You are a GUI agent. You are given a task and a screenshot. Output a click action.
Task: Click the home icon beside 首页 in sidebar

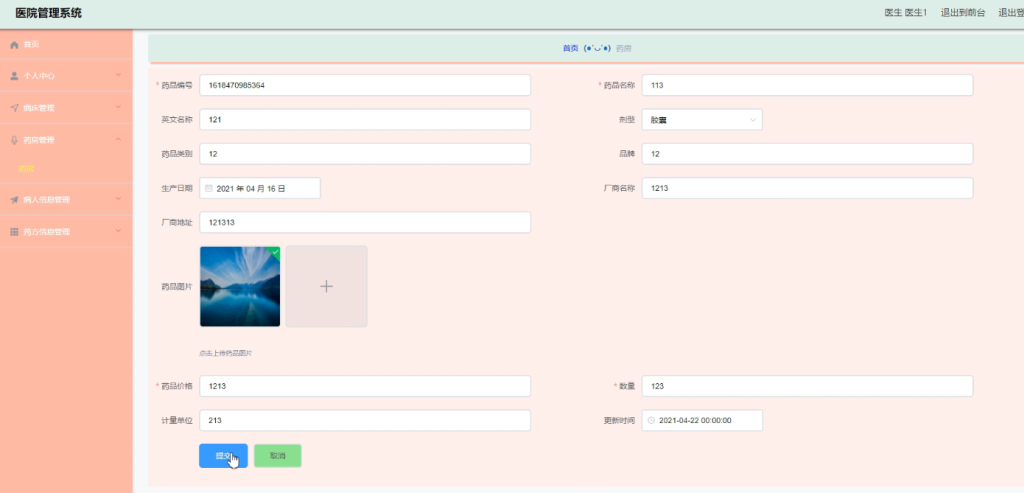(14, 44)
